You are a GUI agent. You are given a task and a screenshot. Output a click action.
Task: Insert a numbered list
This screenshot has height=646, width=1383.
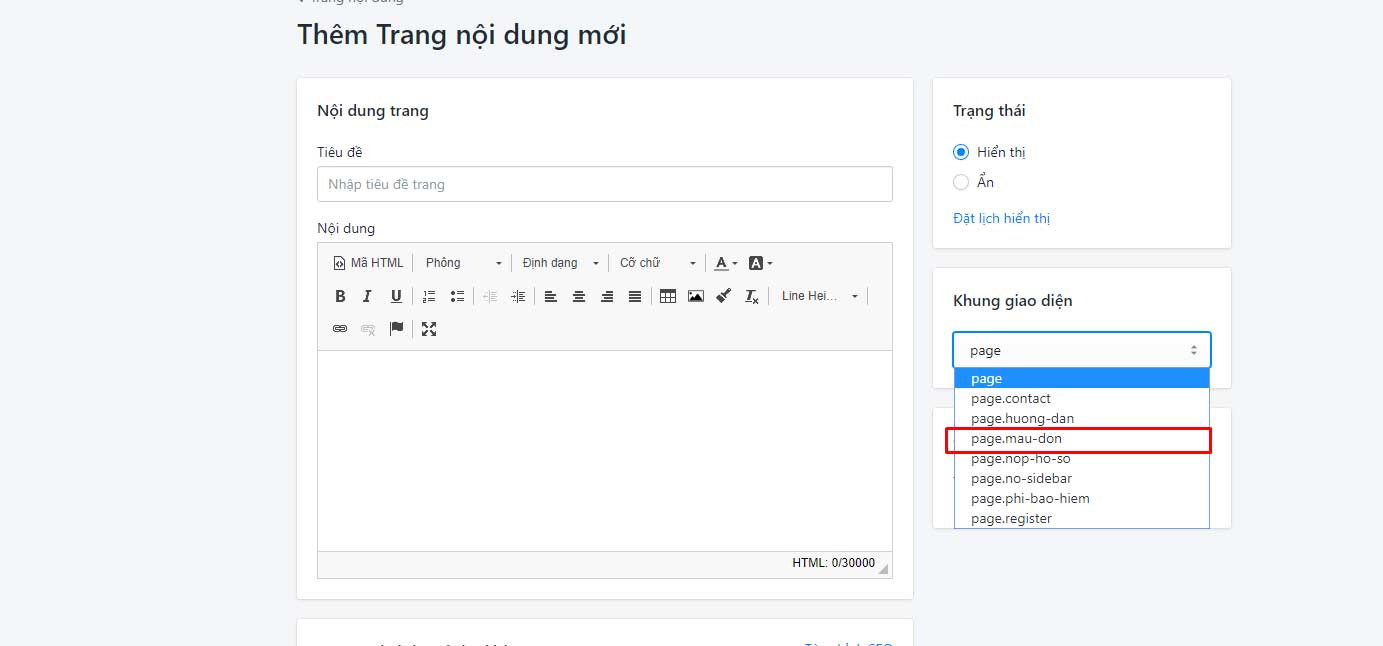pyautogui.click(x=429, y=296)
